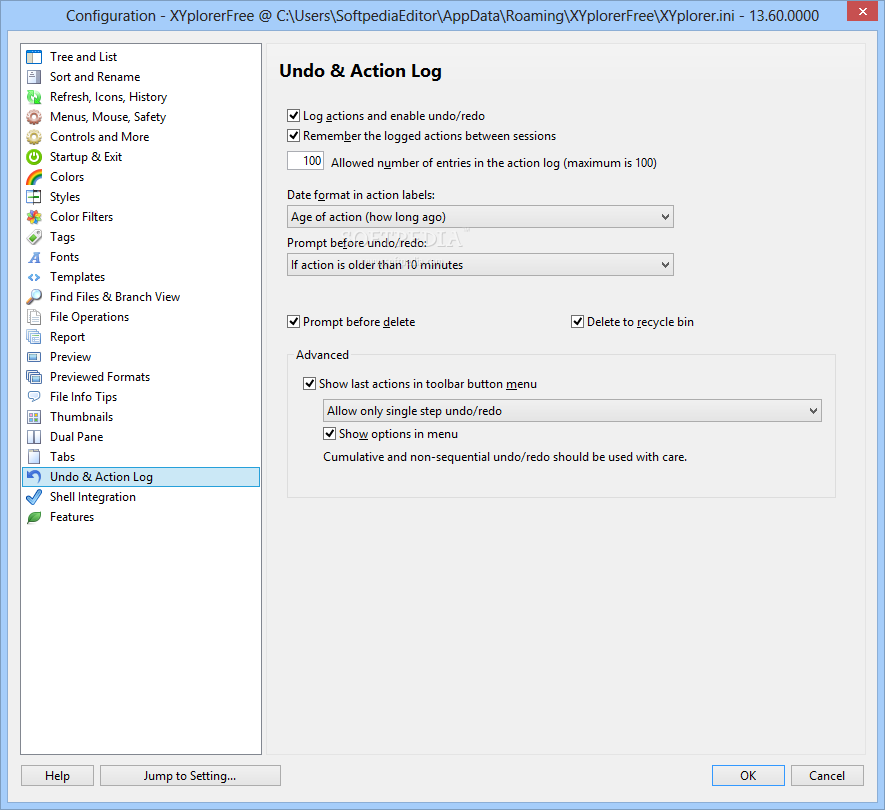
Task: Uncheck Show last actions in toolbar button menu
Action: 309,384
